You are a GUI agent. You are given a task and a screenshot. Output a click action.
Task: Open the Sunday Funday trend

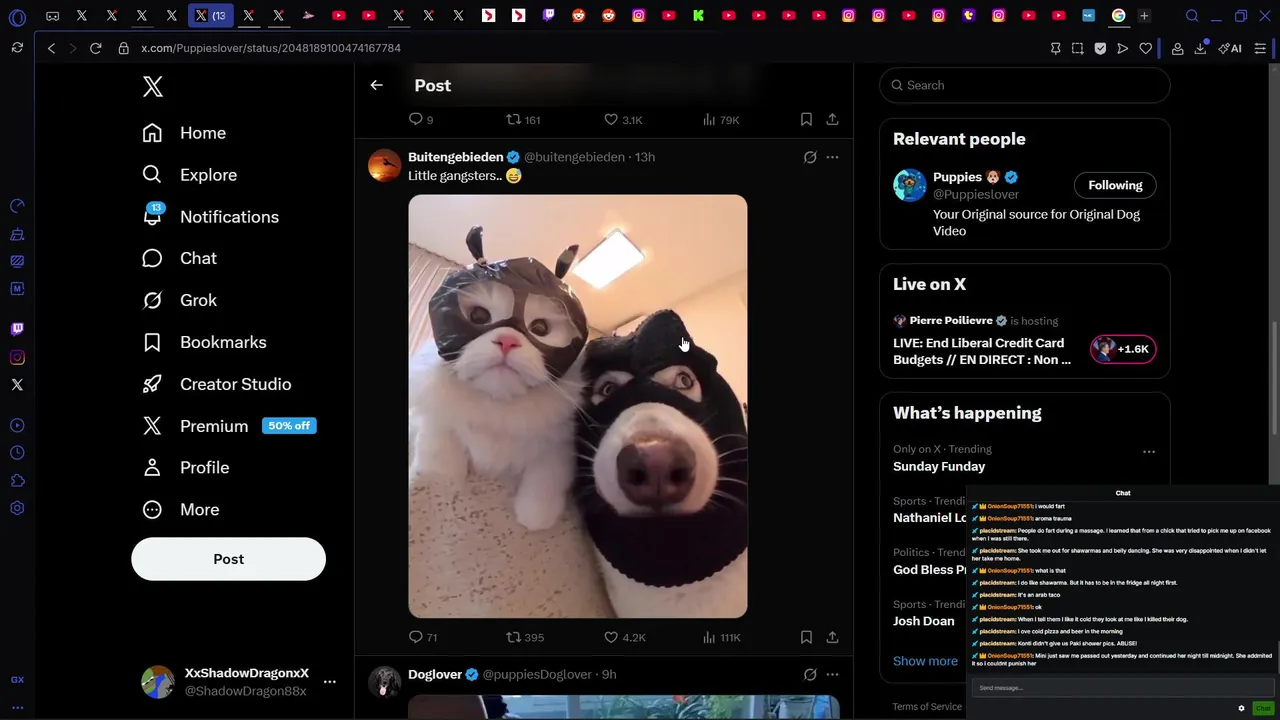click(x=939, y=466)
